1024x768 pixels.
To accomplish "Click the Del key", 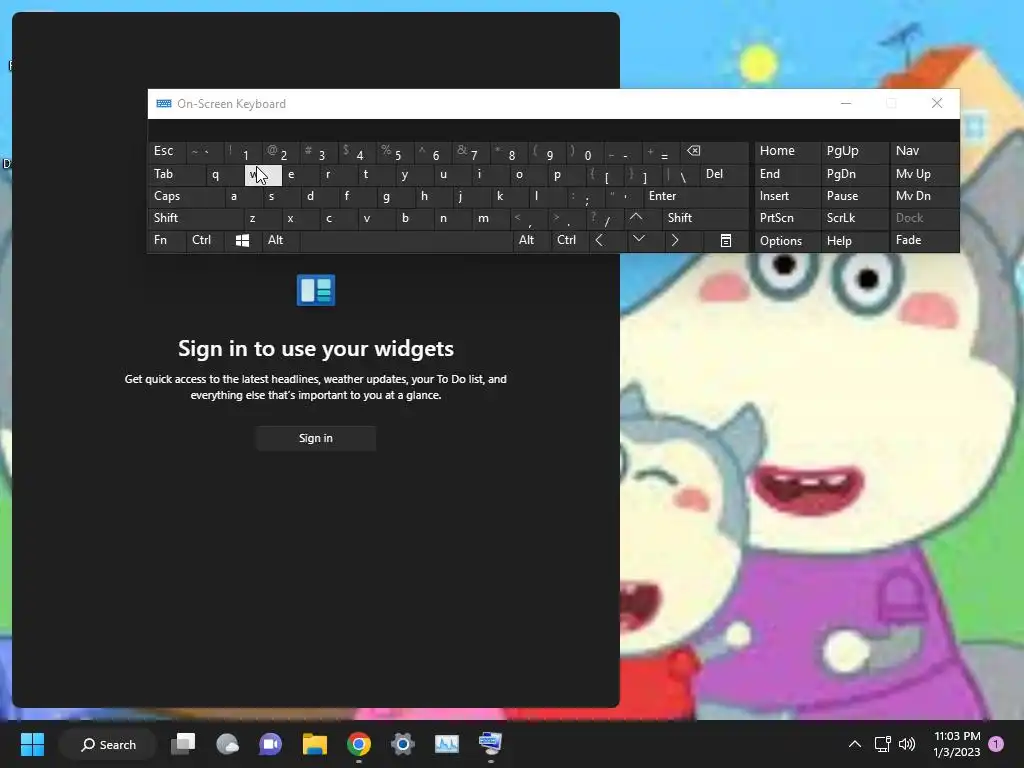I will [724, 174].
